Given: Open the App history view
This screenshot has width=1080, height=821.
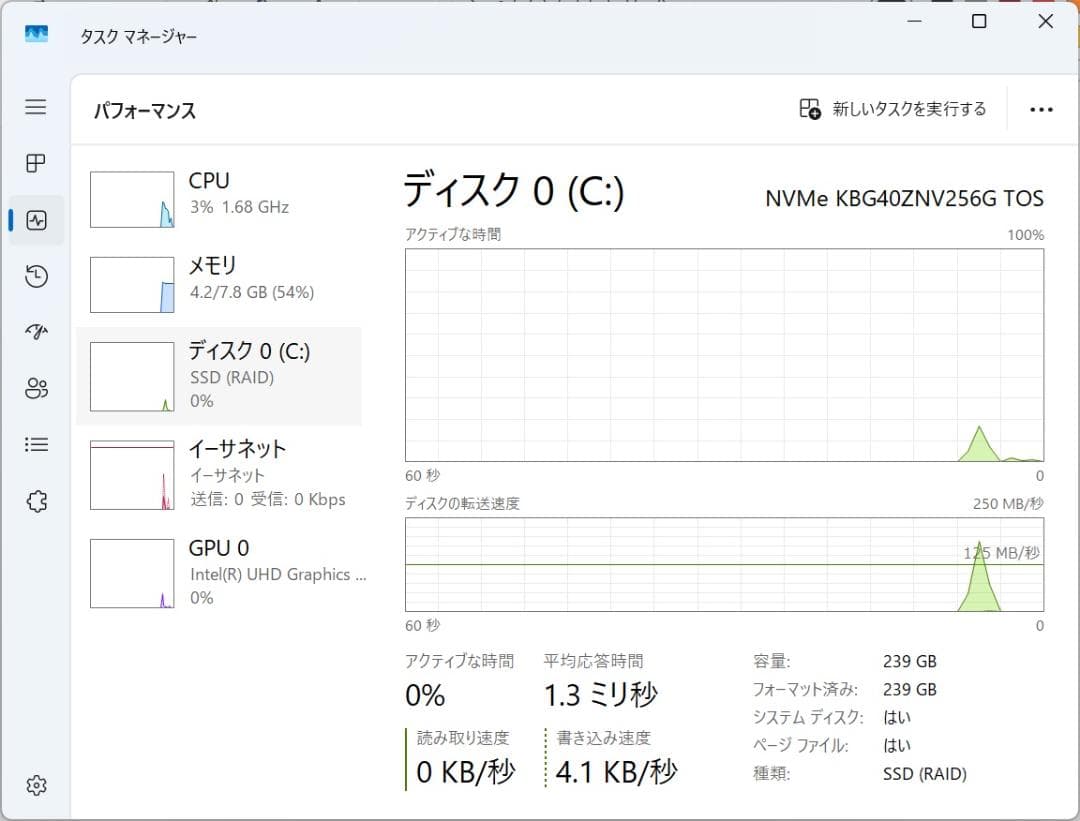Looking at the screenshot, I should pyautogui.click(x=35, y=276).
